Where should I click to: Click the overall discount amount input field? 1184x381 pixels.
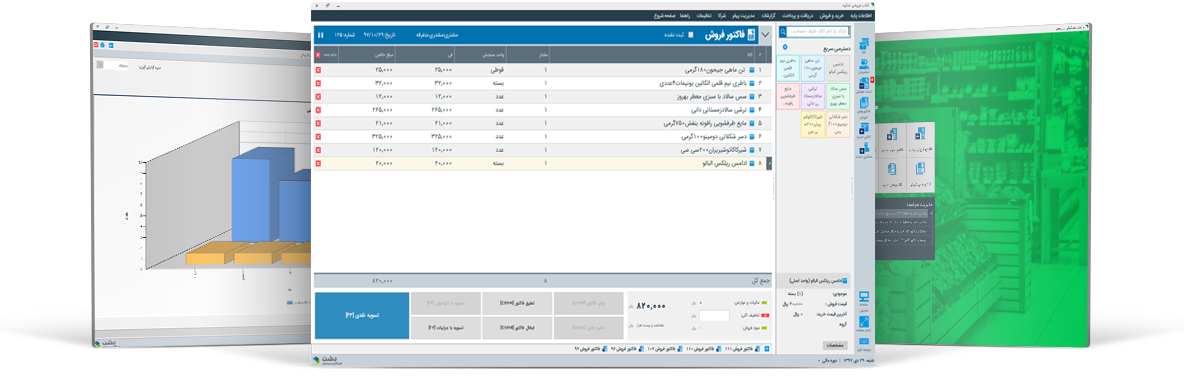(714, 315)
